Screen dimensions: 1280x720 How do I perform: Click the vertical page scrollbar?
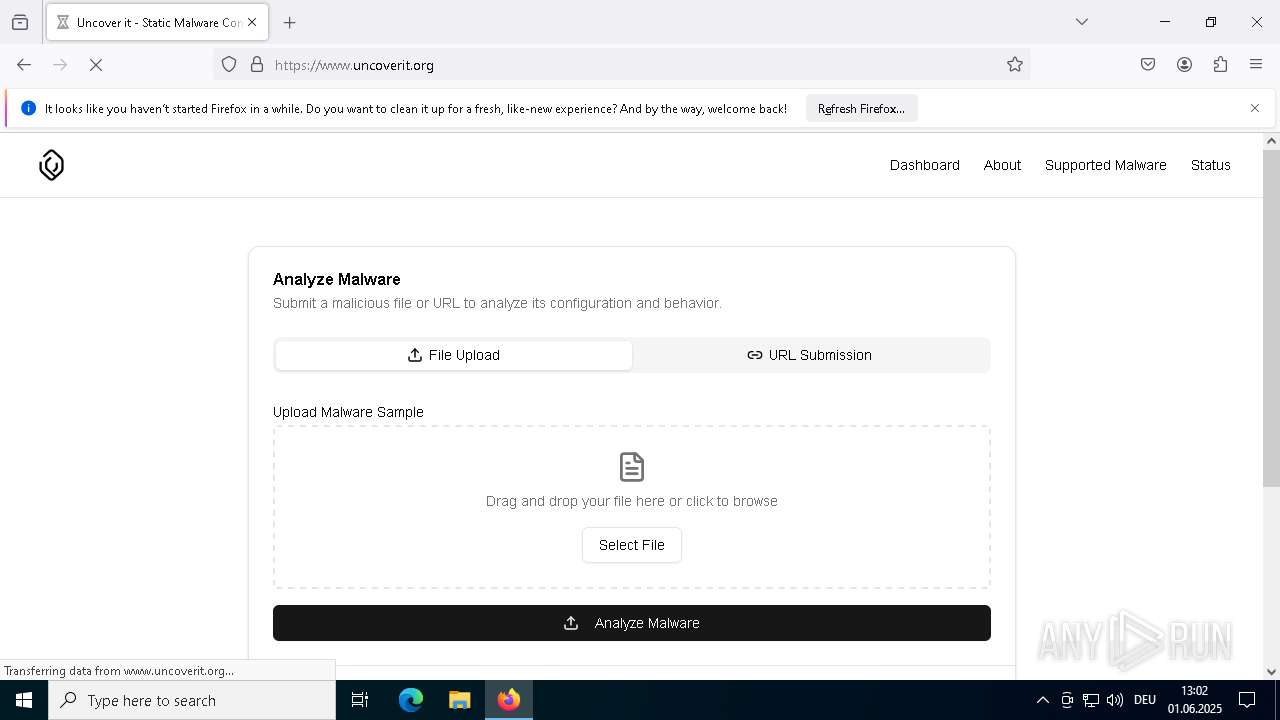pos(1271,320)
